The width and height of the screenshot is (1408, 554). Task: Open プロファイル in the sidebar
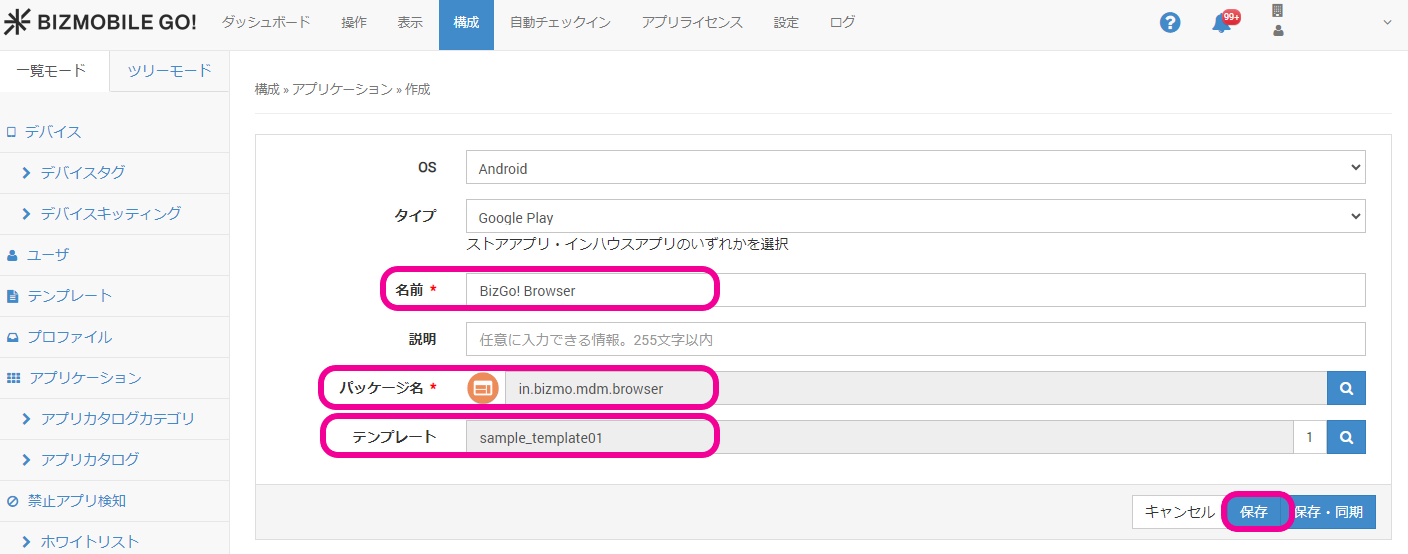click(69, 337)
